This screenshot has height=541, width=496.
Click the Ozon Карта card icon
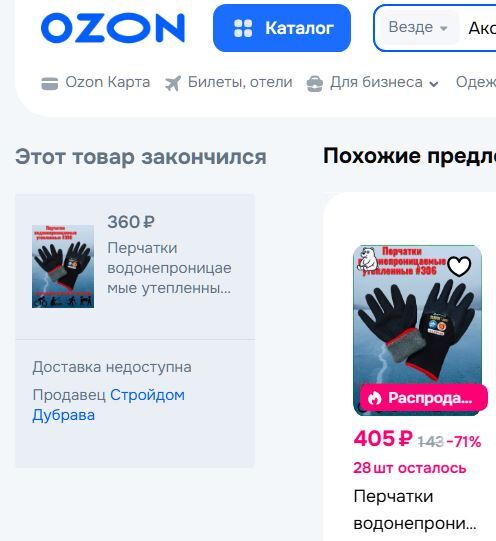50,83
